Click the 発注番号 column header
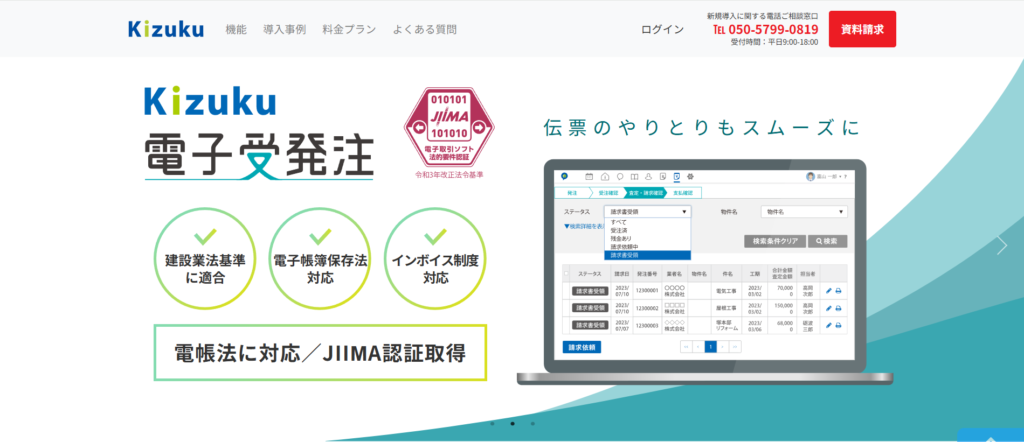Screen dimensions: 1024x442 point(647,274)
